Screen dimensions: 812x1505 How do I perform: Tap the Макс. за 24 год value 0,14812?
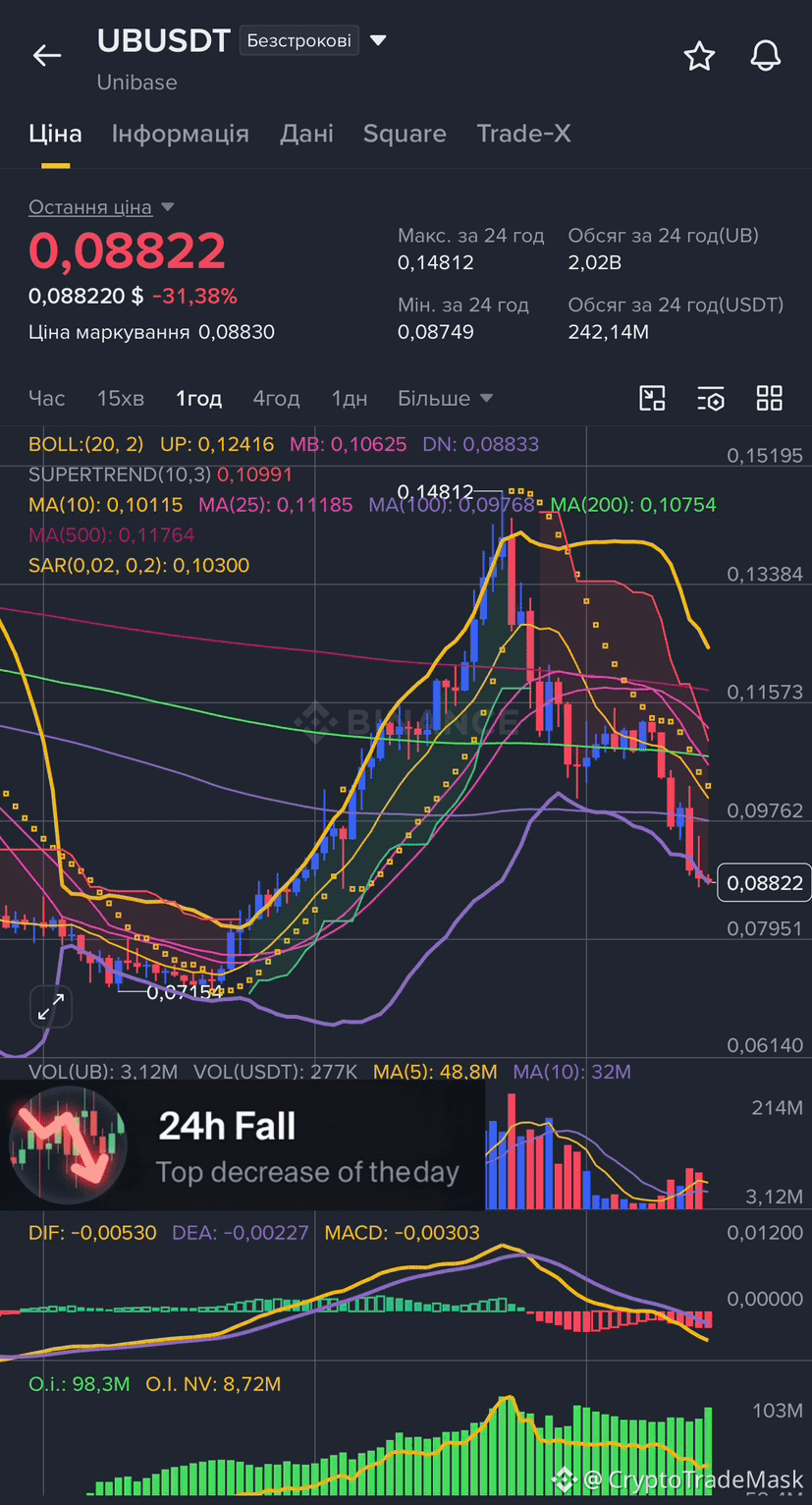(436, 262)
